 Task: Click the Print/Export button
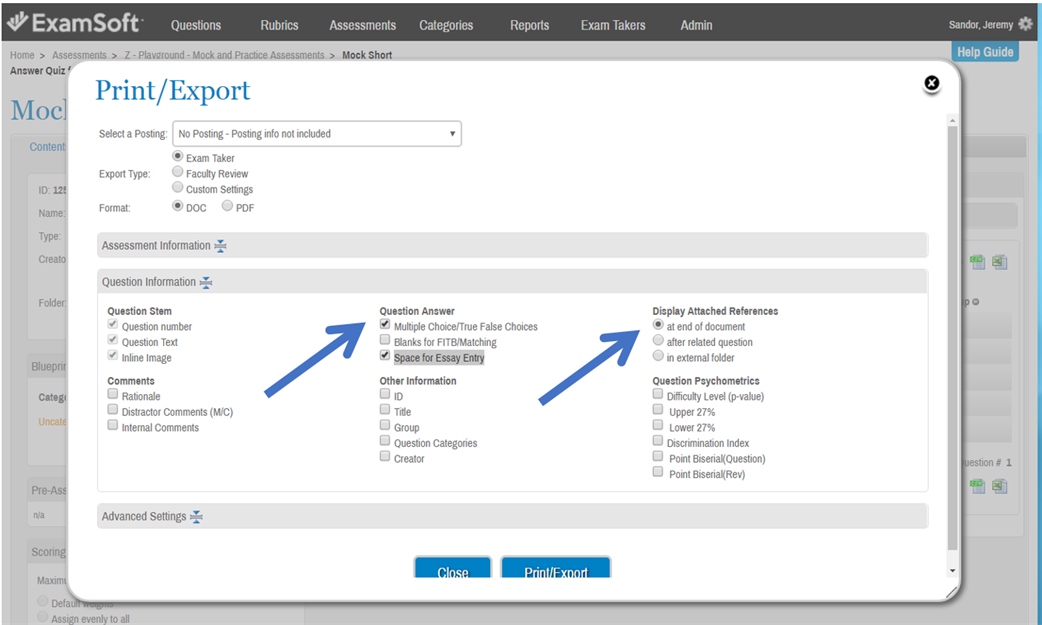pos(556,568)
